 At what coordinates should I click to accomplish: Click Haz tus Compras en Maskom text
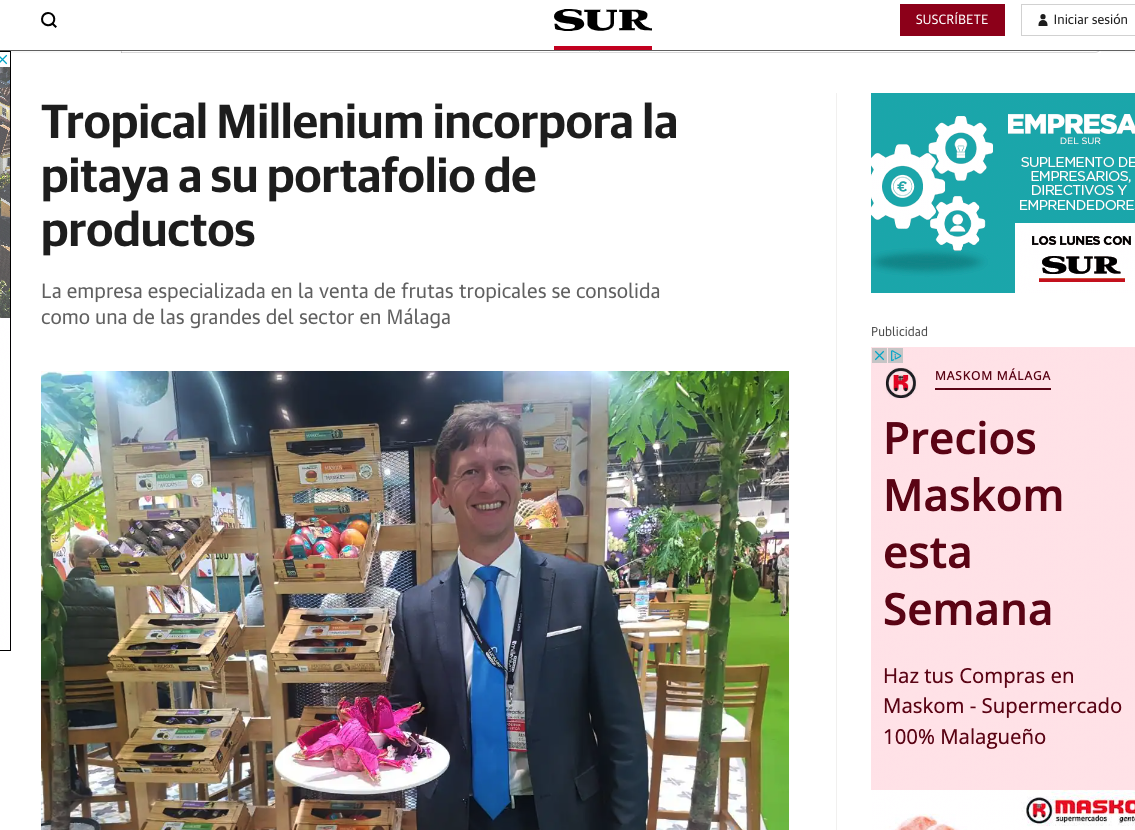pos(1002,706)
